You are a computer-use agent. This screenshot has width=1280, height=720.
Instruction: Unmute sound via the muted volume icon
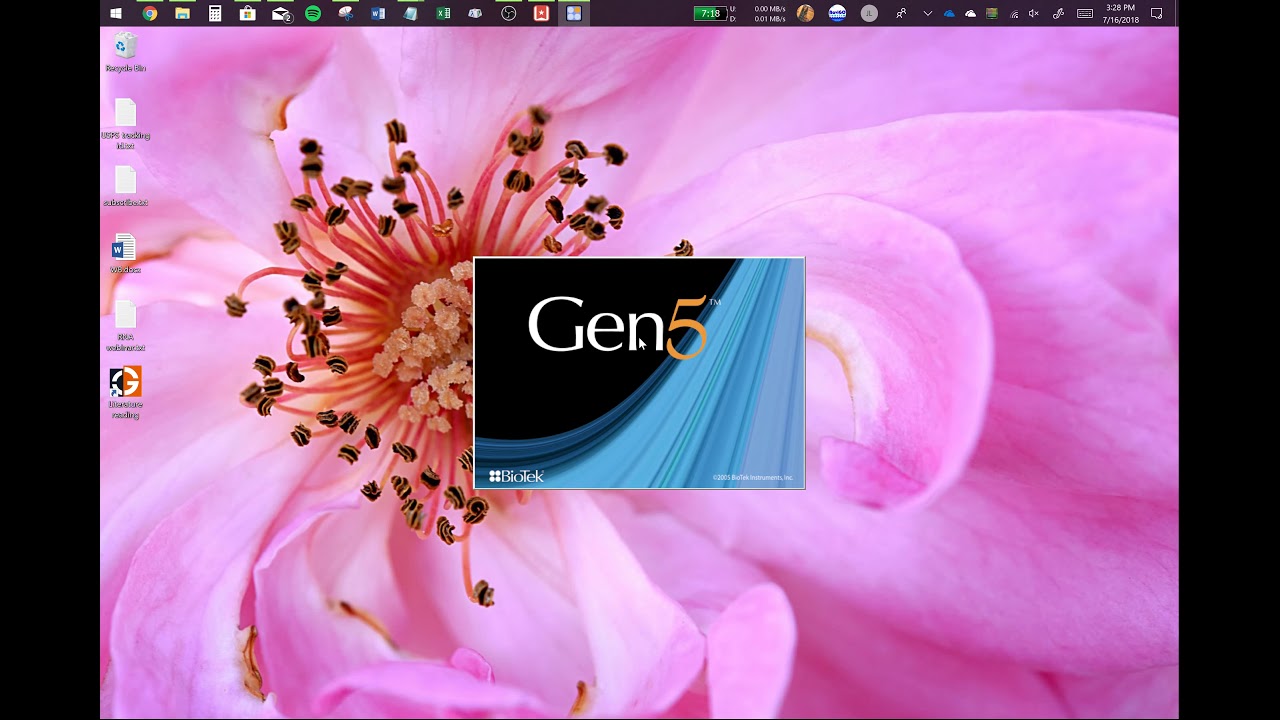pos(1035,13)
